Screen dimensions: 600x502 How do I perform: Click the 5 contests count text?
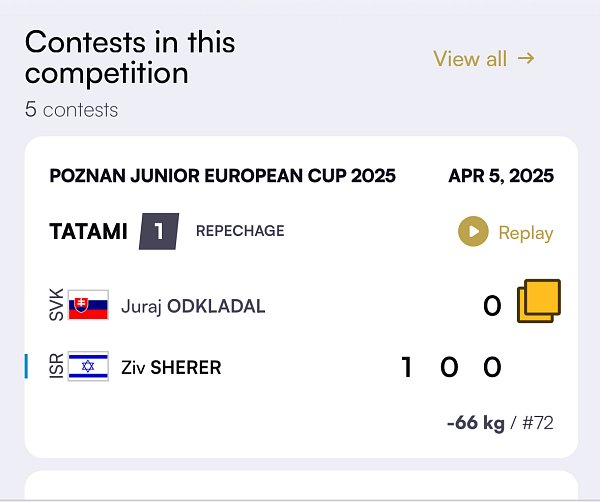point(72,110)
